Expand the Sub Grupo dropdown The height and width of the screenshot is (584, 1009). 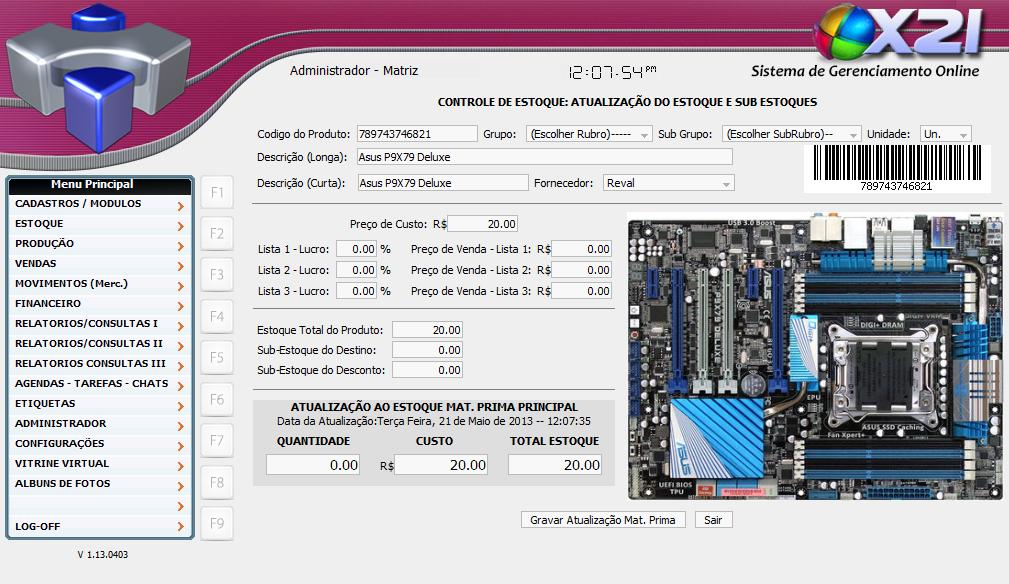790,134
